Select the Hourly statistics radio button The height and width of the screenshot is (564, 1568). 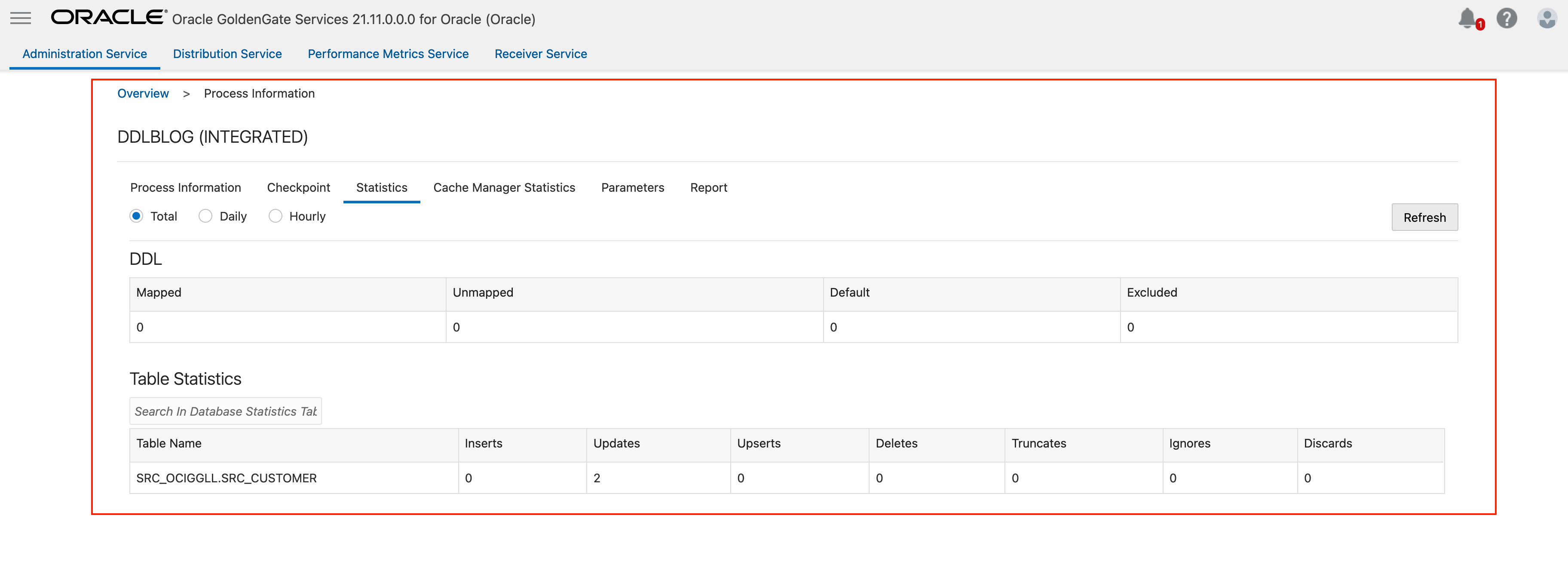275,216
